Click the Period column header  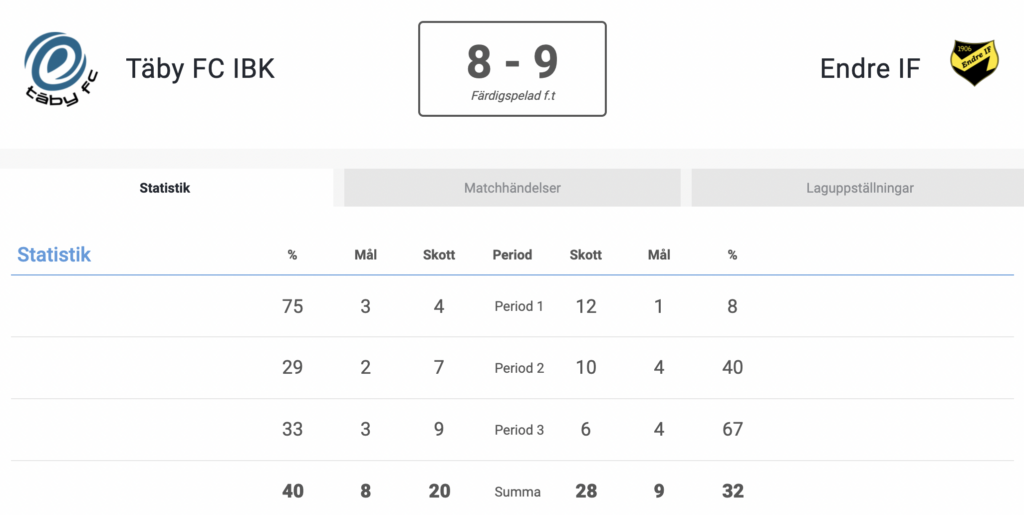[x=512, y=255]
